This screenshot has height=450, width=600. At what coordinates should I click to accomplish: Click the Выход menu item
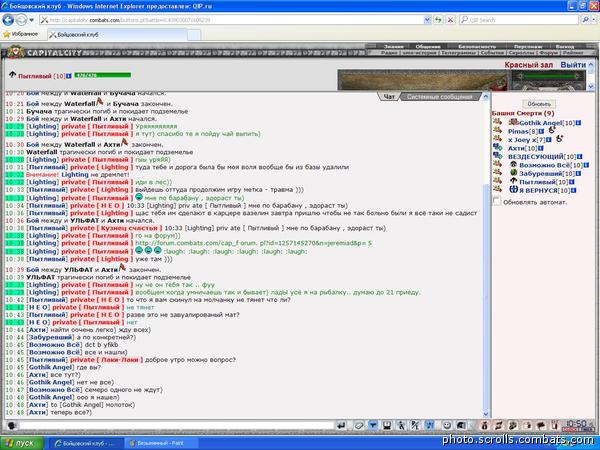(x=565, y=47)
